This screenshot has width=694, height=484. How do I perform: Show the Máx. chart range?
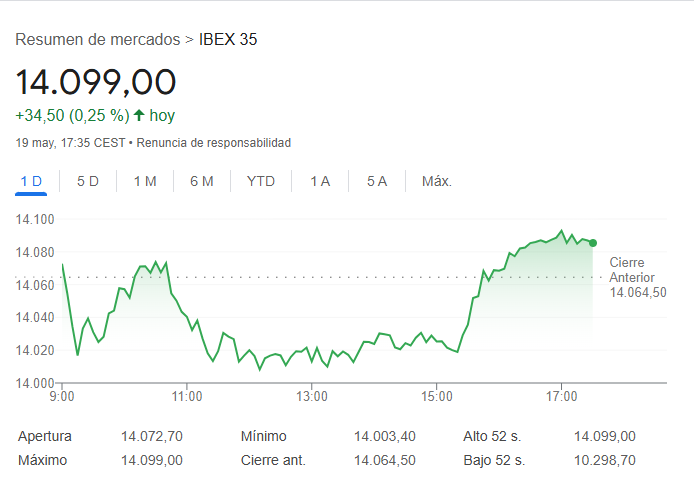pyautogui.click(x=437, y=181)
